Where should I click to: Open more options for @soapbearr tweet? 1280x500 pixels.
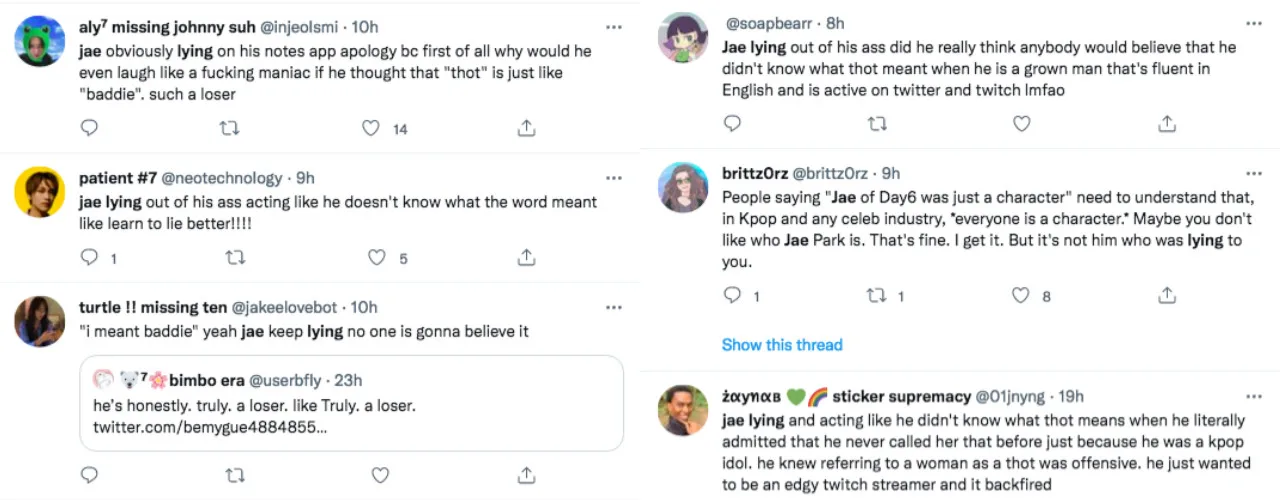click(x=1254, y=22)
